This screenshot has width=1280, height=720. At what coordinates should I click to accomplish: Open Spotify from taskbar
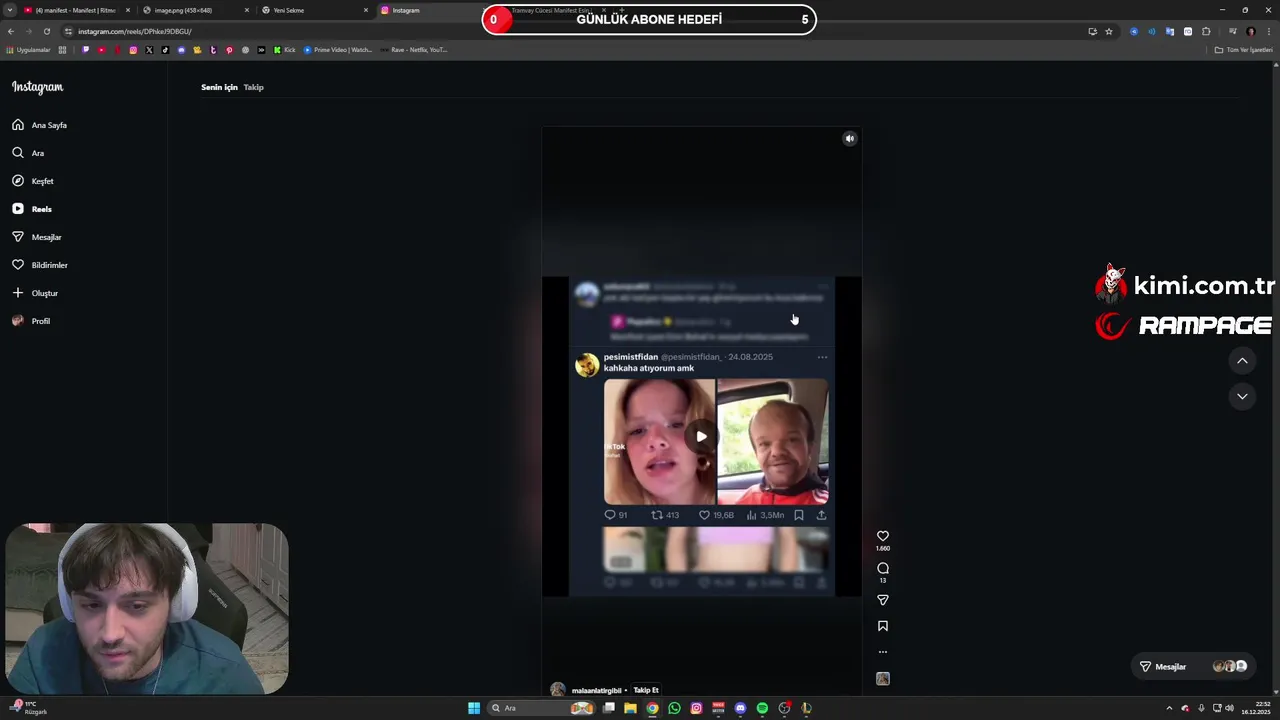(762, 708)
